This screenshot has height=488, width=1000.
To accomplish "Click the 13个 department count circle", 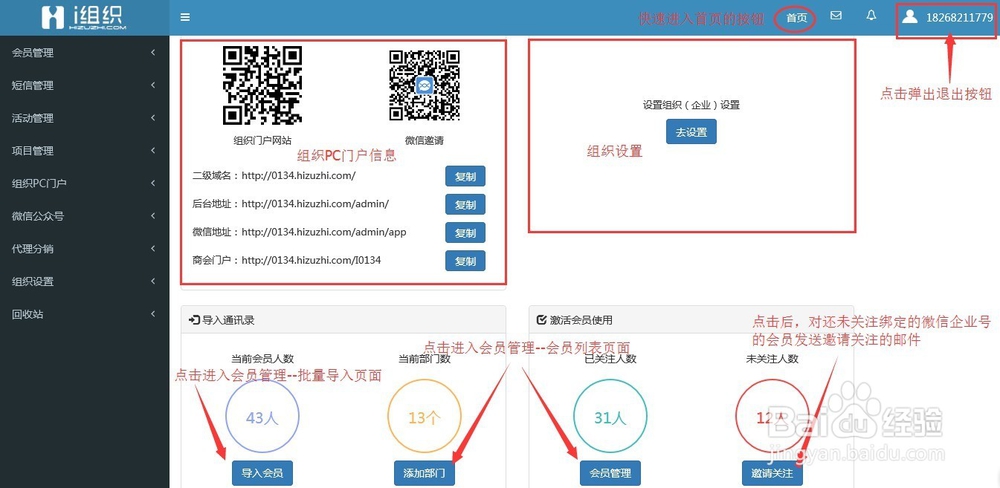I will coord(424,418).
